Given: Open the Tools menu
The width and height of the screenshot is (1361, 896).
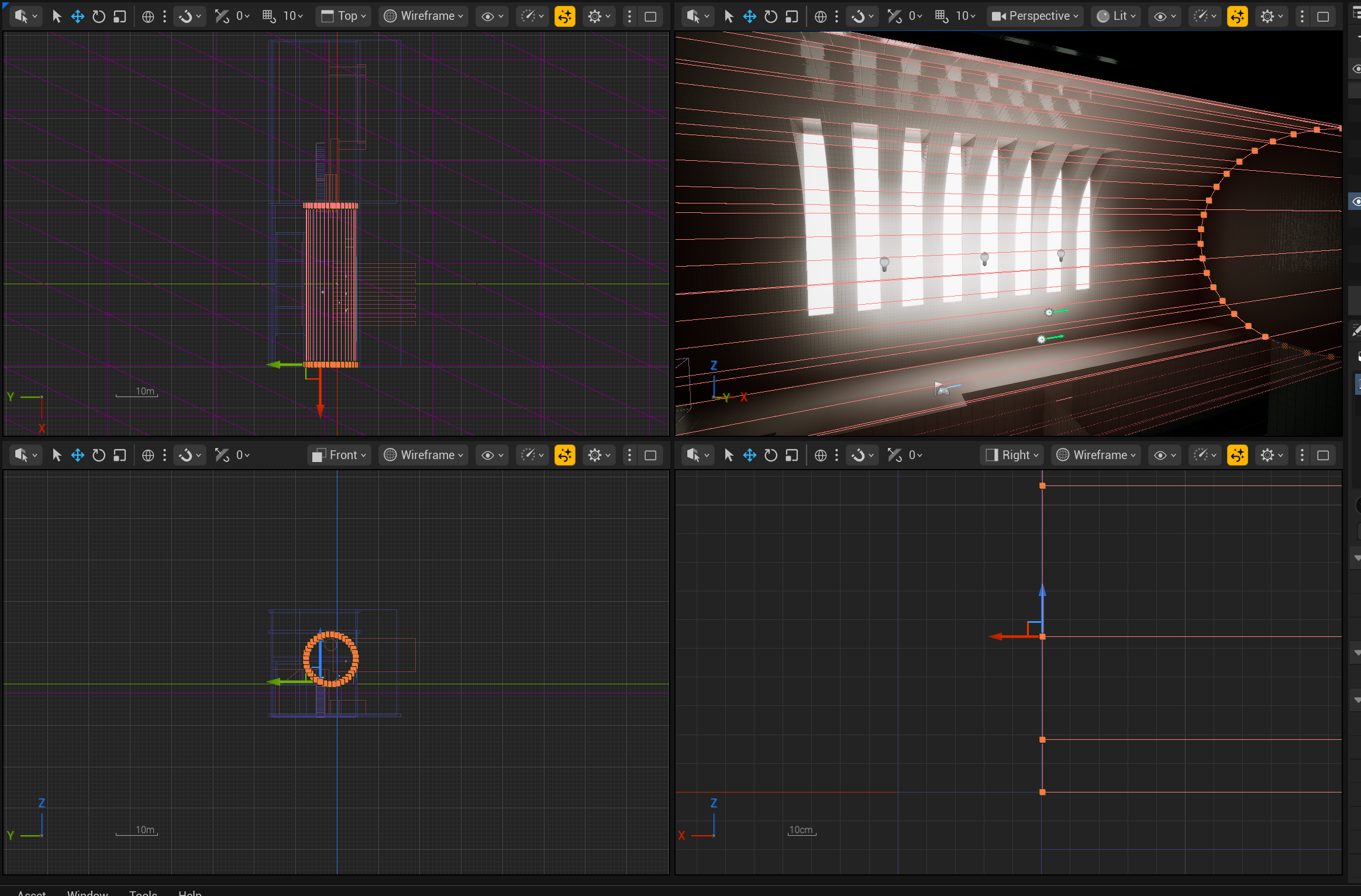Looking at the screenshot, I should point(143,892).
